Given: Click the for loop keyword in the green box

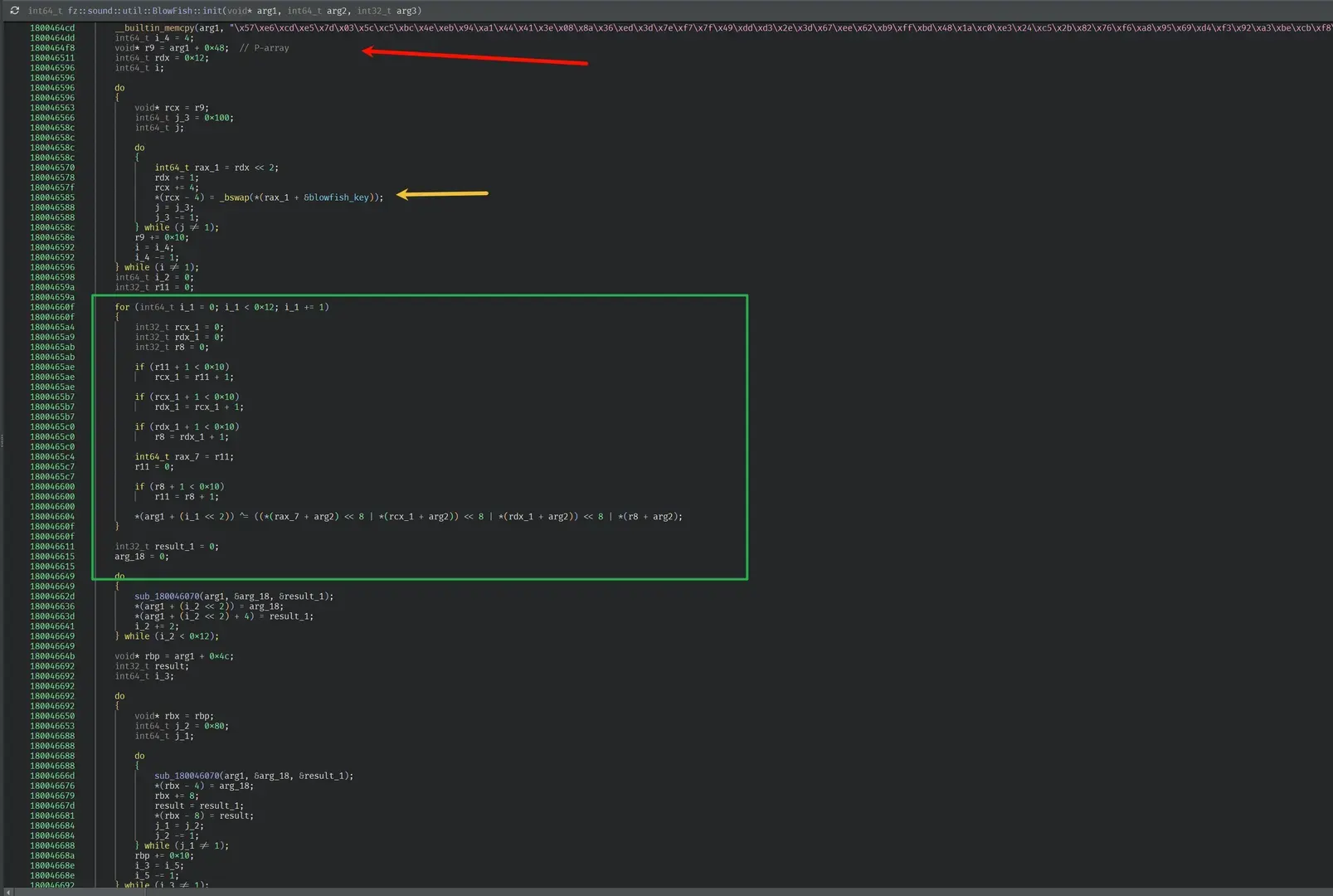Looking at the screenshot, I should (x=122, y=307).
